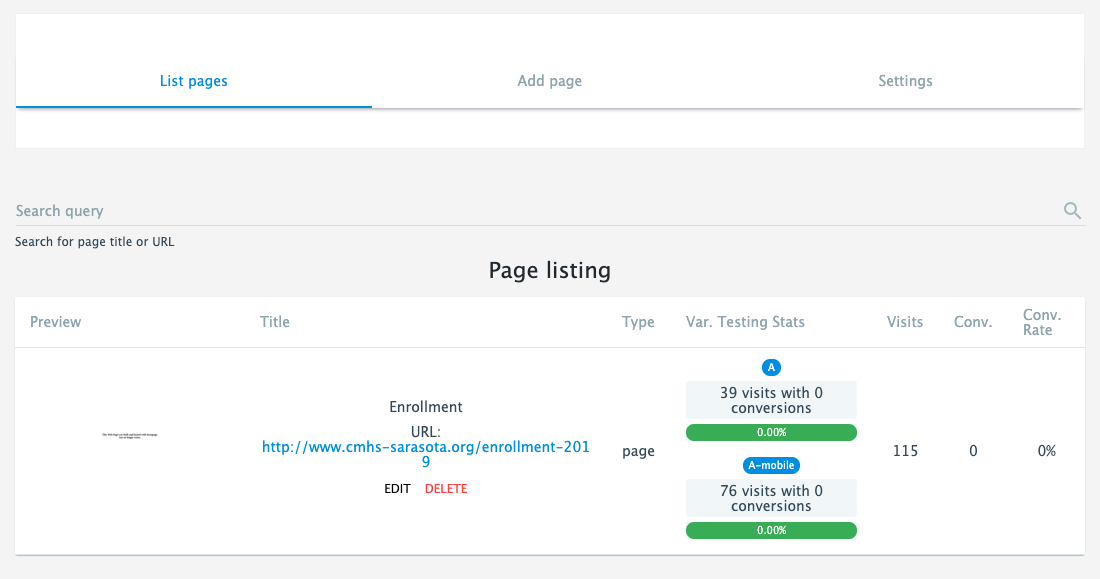Click the Var. Testing Stats column header
The image size is (1100, 579).
pyautogui.click(x=745, y=322)
